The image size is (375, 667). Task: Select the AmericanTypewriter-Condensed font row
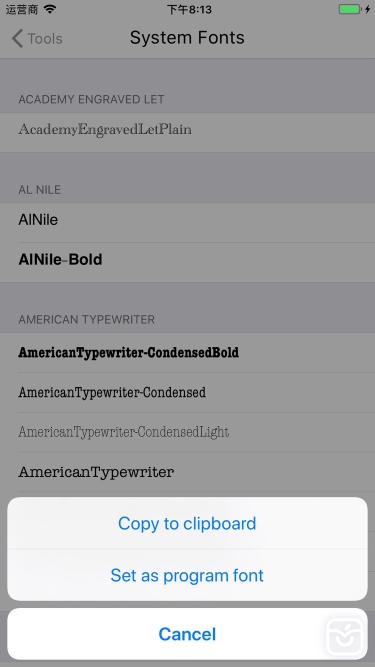click(x=188, y=393)
